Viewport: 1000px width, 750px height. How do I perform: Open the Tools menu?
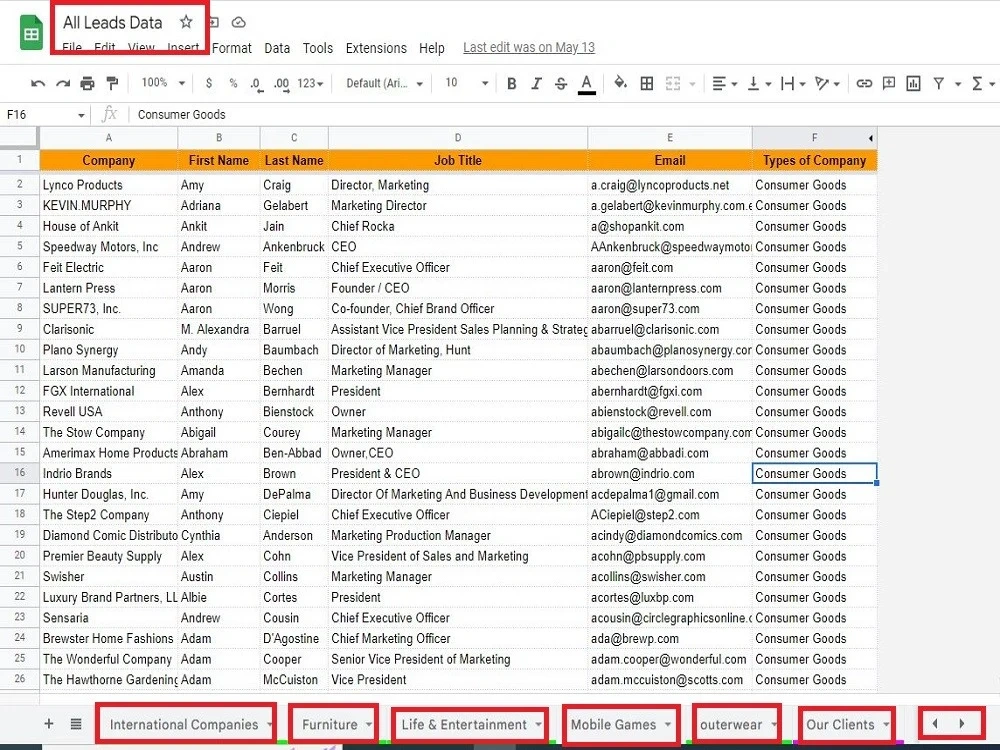coord(318,48)
